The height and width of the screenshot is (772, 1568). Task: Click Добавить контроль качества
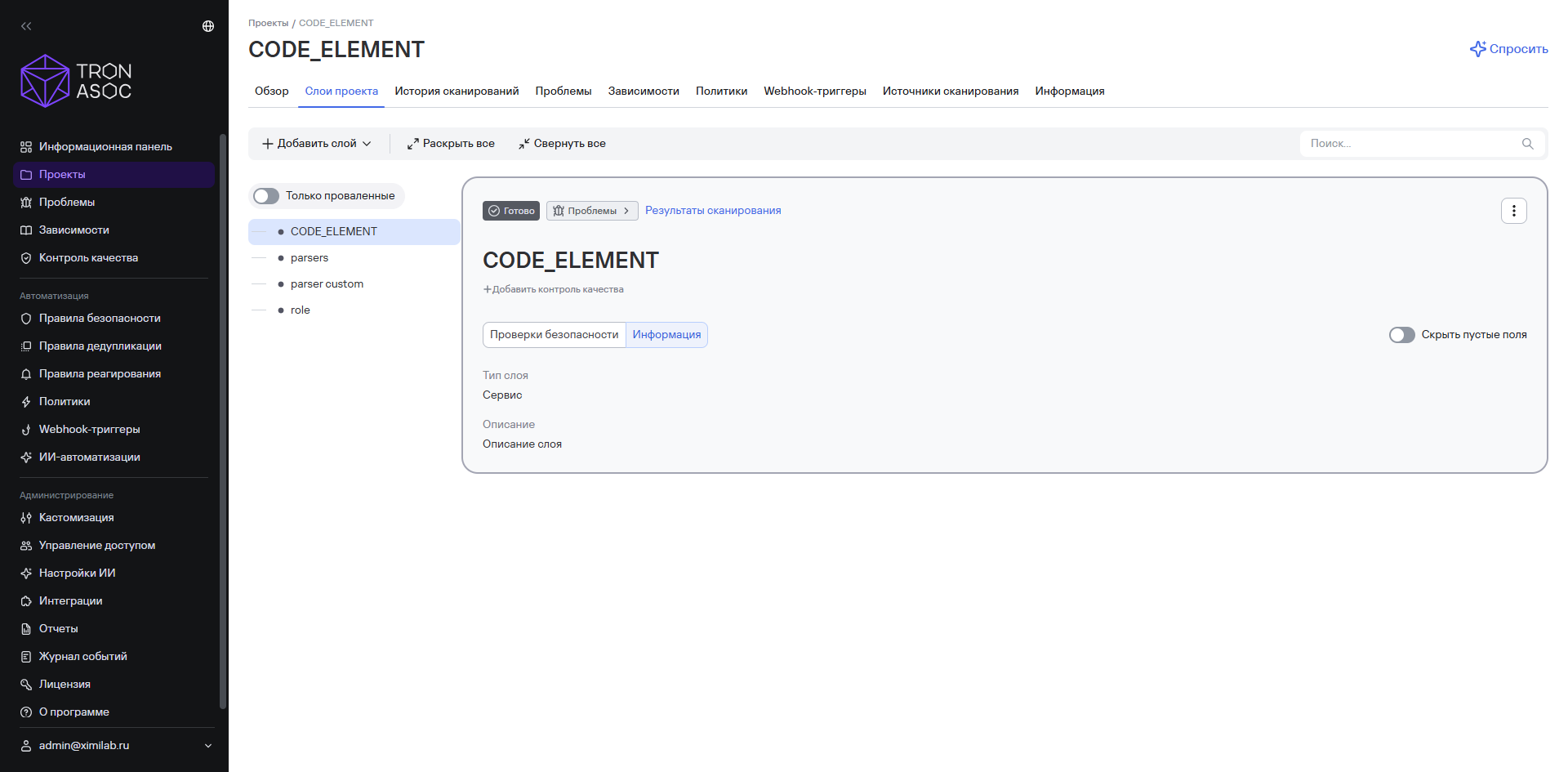(553, 289)
